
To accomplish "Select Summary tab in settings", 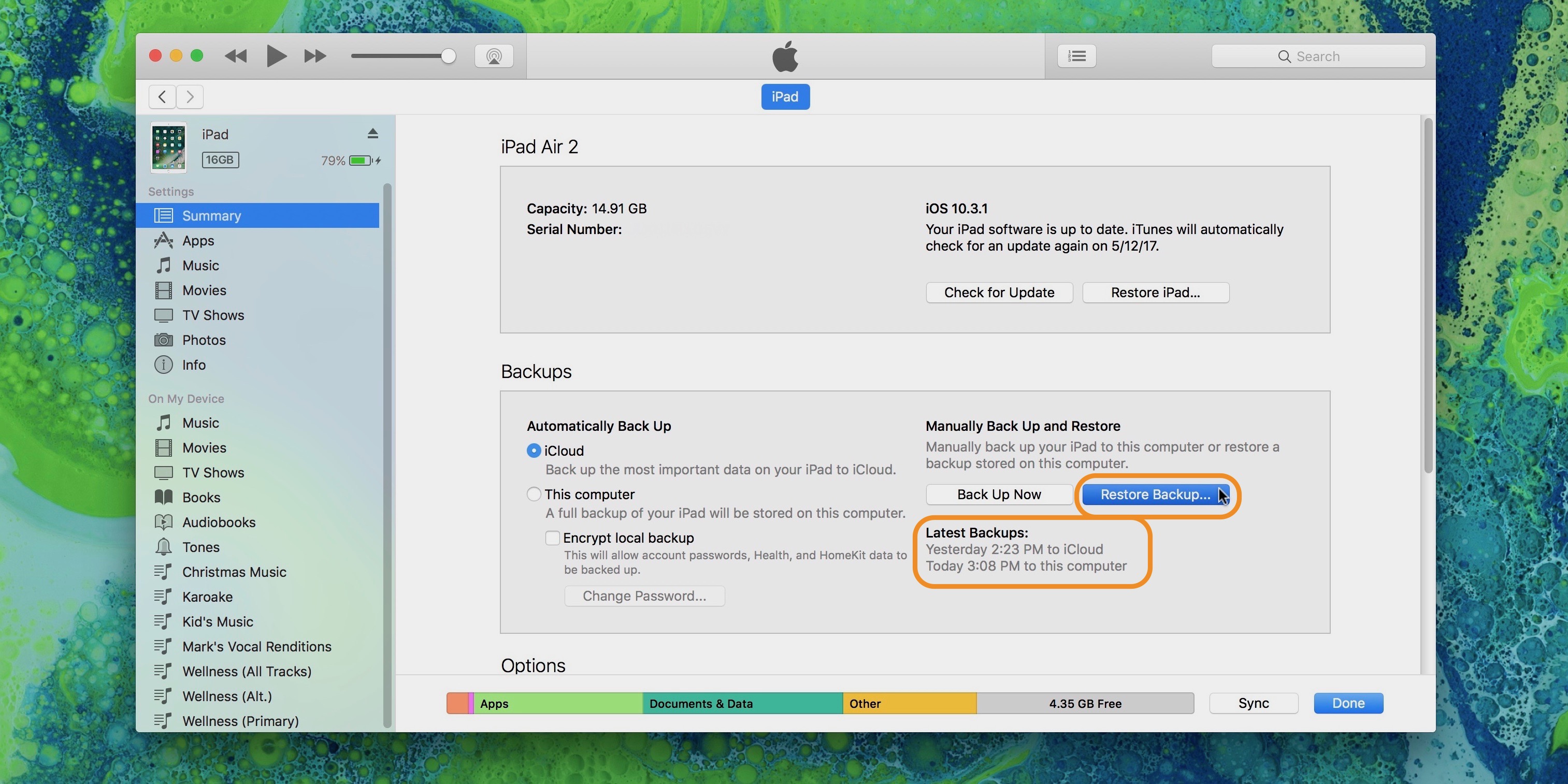I will tap(211, 215).
